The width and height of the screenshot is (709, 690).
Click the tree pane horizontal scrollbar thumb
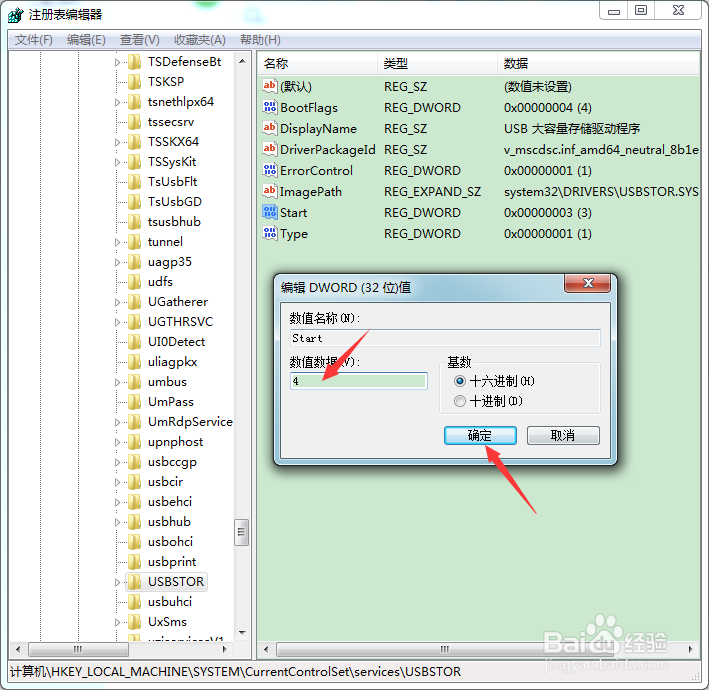point(78,649)
